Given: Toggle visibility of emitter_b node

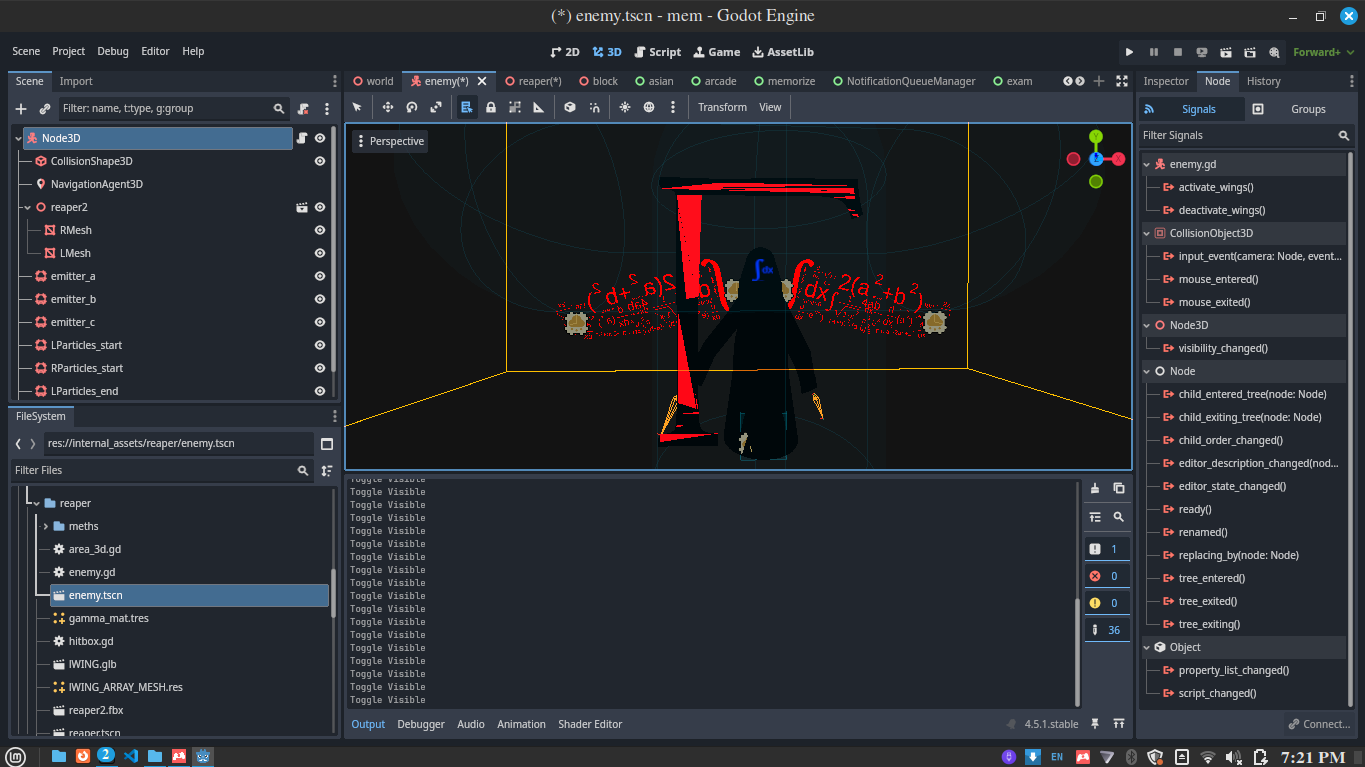Looking at the screenshot, I should 320,299.
